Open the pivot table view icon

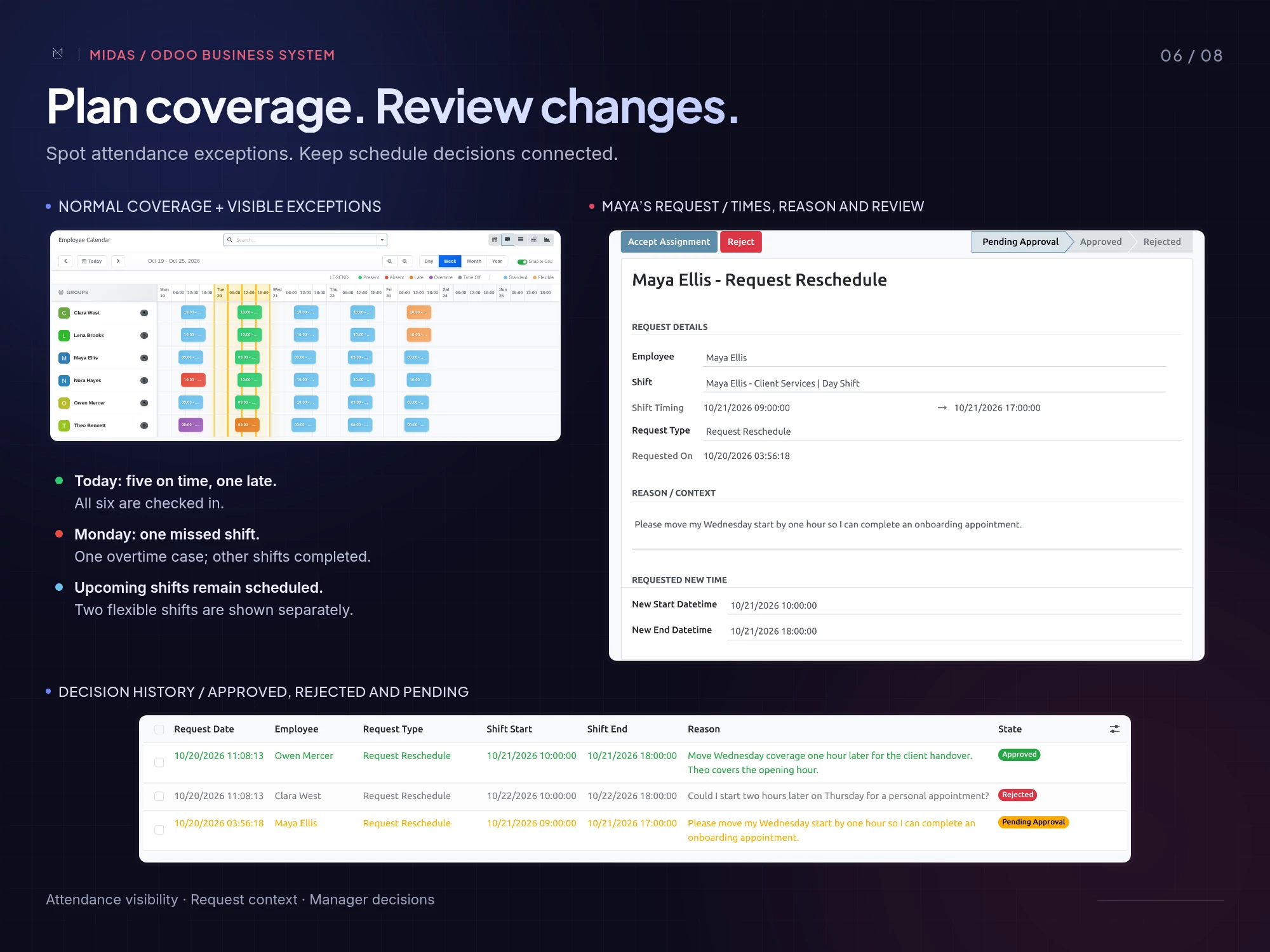[533, 239]
